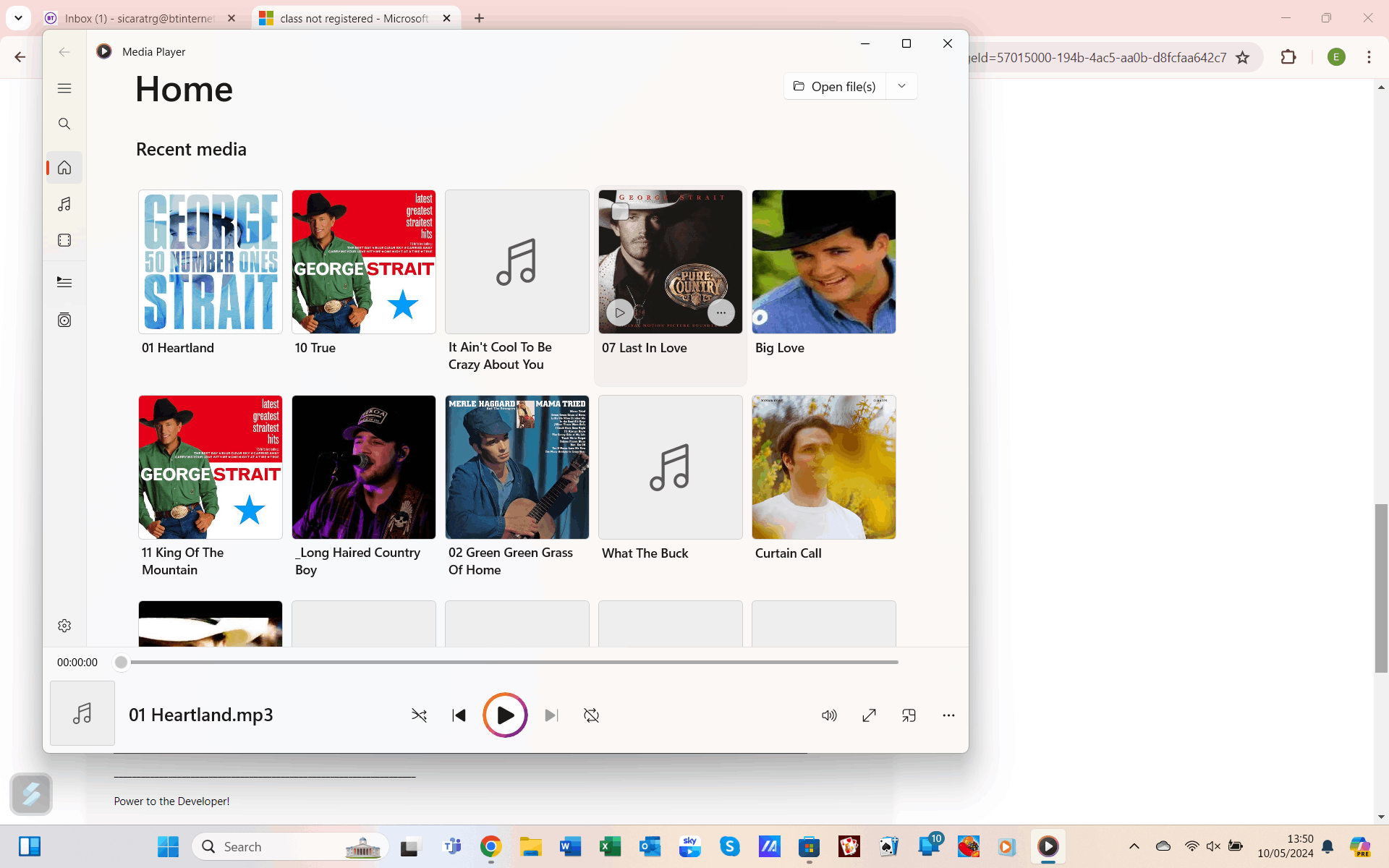
Task: Adjust volume with the speaker icon
Action: pyautogui.click(x=829, y=715)
